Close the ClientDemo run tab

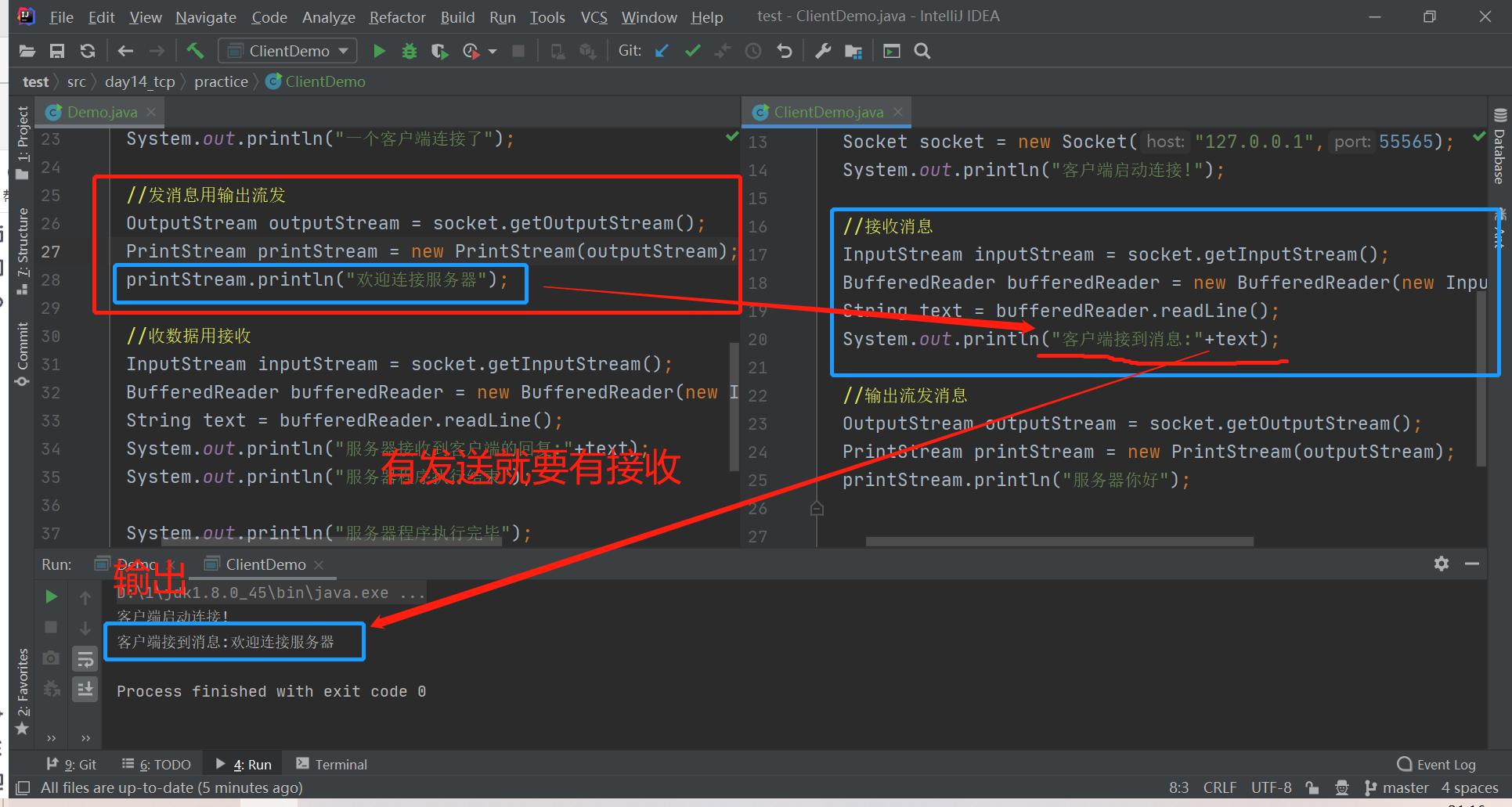point(319,564)
